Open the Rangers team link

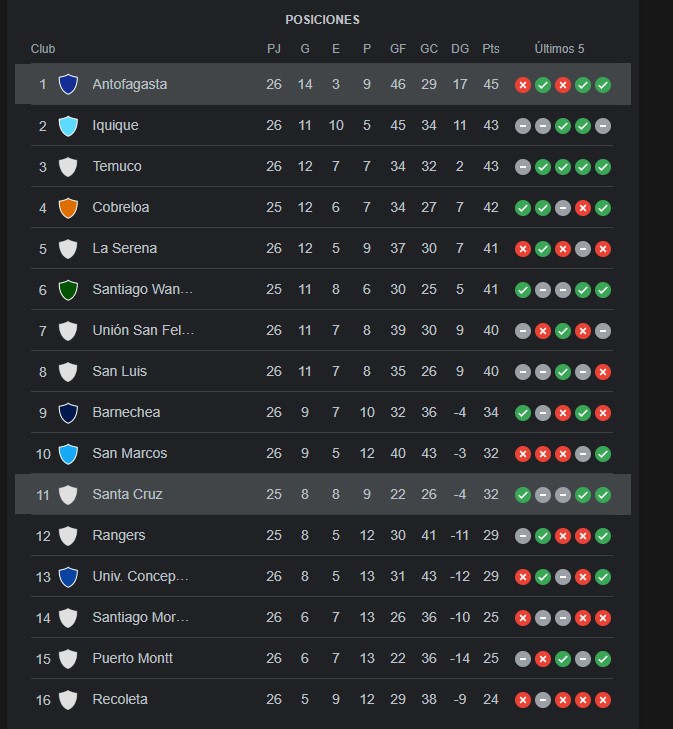click(119, 535)
